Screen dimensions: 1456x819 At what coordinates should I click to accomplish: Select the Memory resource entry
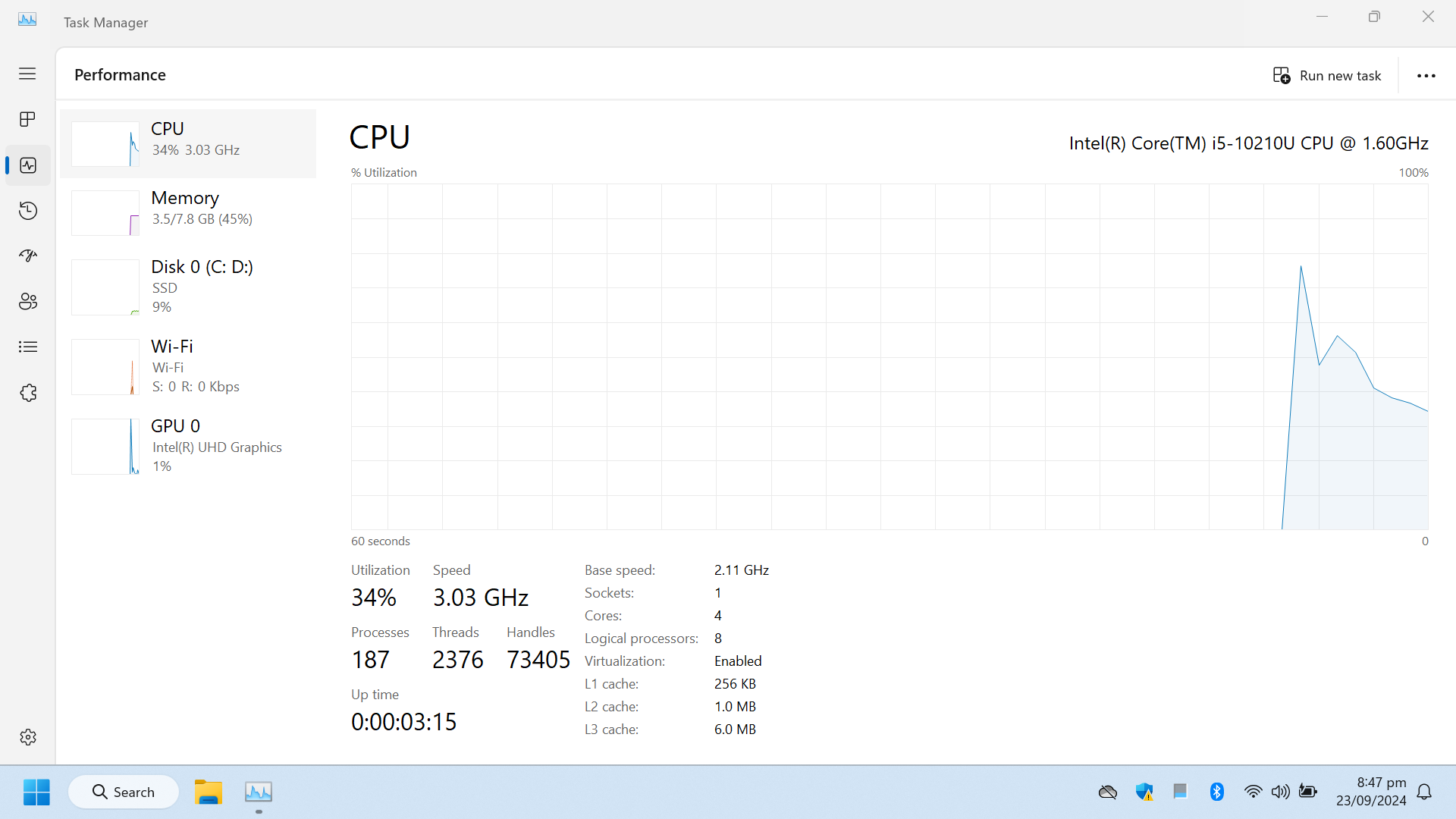(x=188, y=212)
